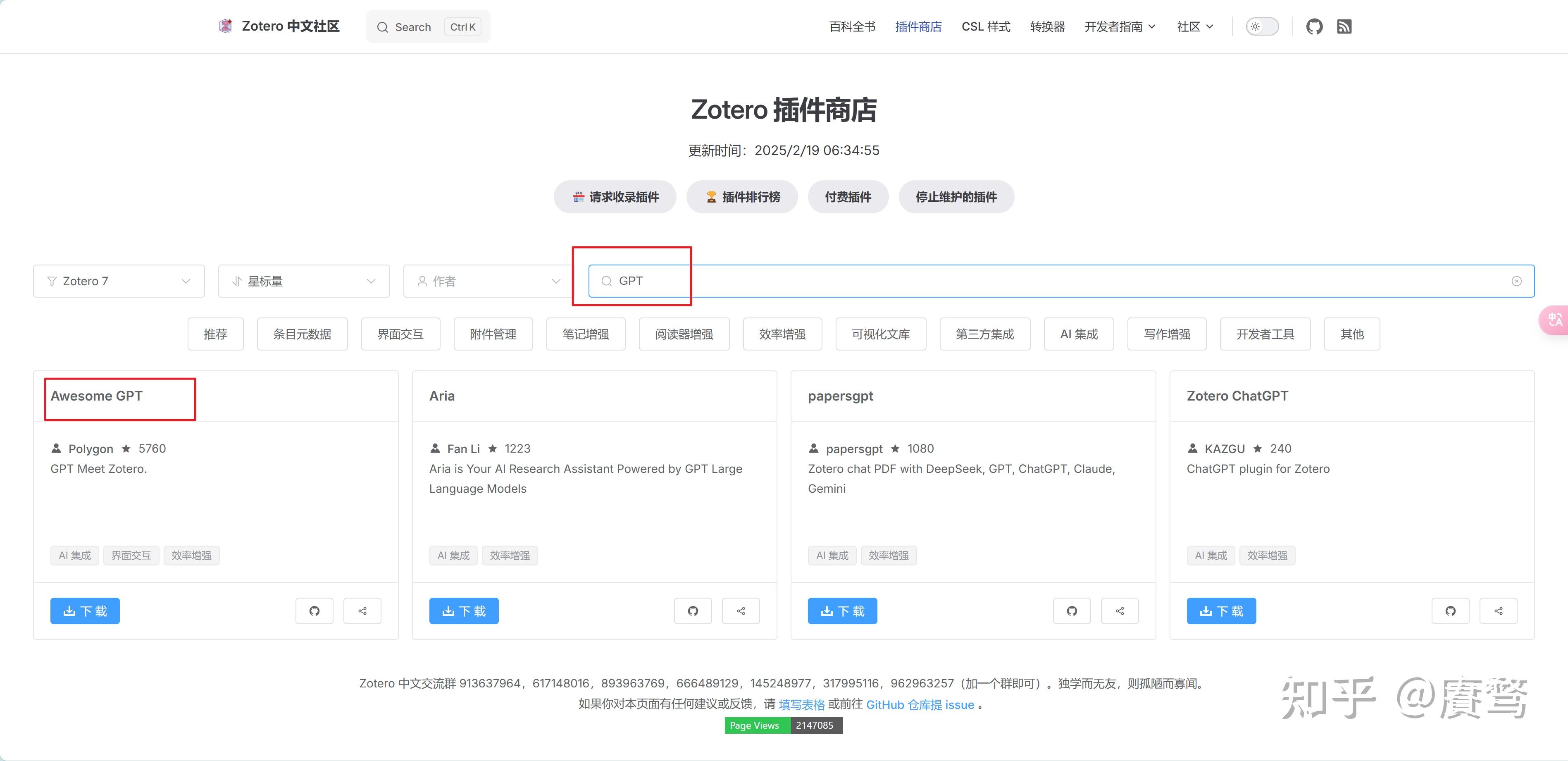
Task: Click the share icon on the Awesome GPT card
Action: click(x=362, y=611)
